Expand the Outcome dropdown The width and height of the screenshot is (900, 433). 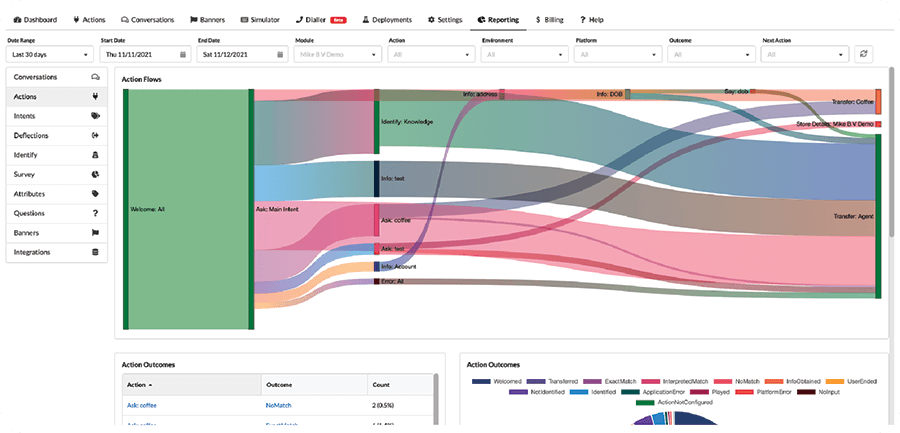pos(712,55)
